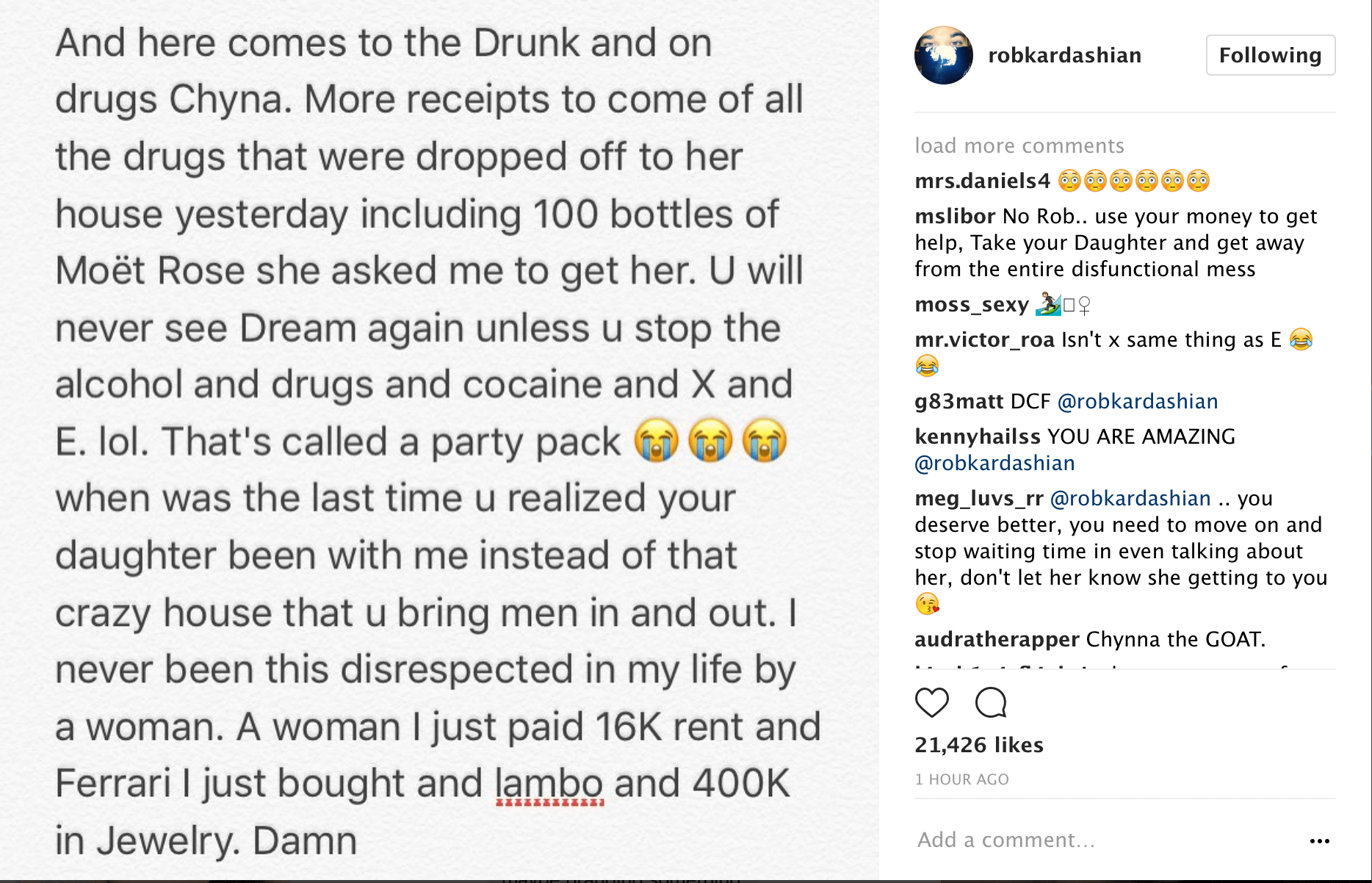Toggle the Following button

(x=1270, y=55)
